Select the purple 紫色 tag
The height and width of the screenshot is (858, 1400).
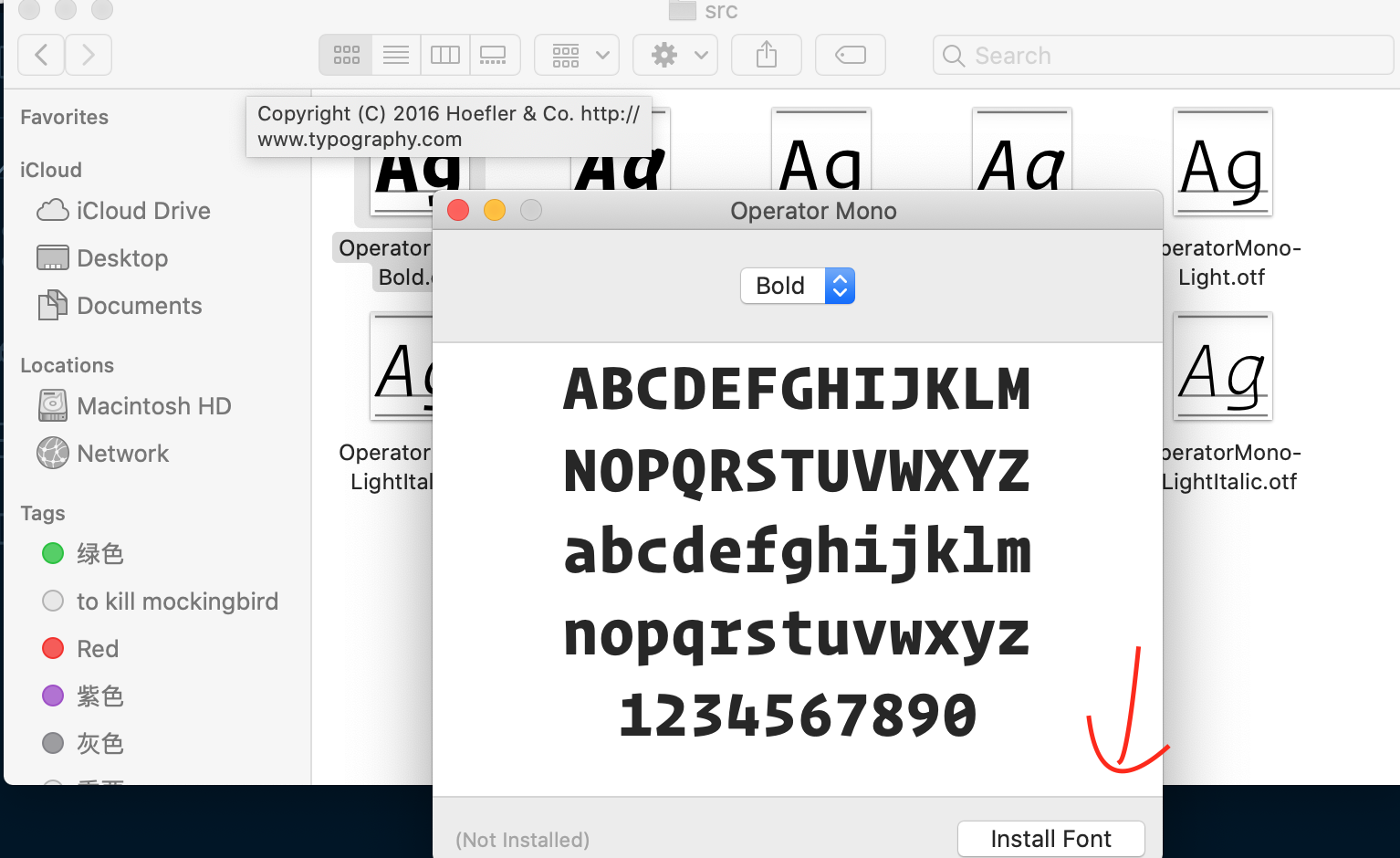click(x=82, y=696)
